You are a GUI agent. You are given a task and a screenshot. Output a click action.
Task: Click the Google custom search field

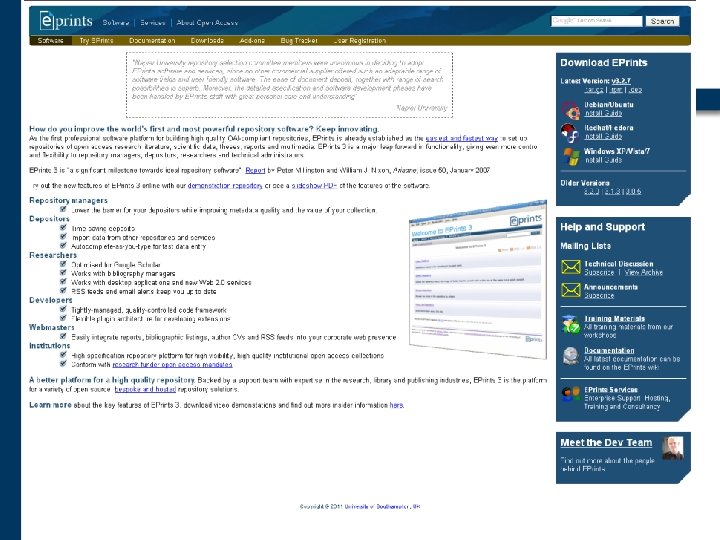[596, 21]
